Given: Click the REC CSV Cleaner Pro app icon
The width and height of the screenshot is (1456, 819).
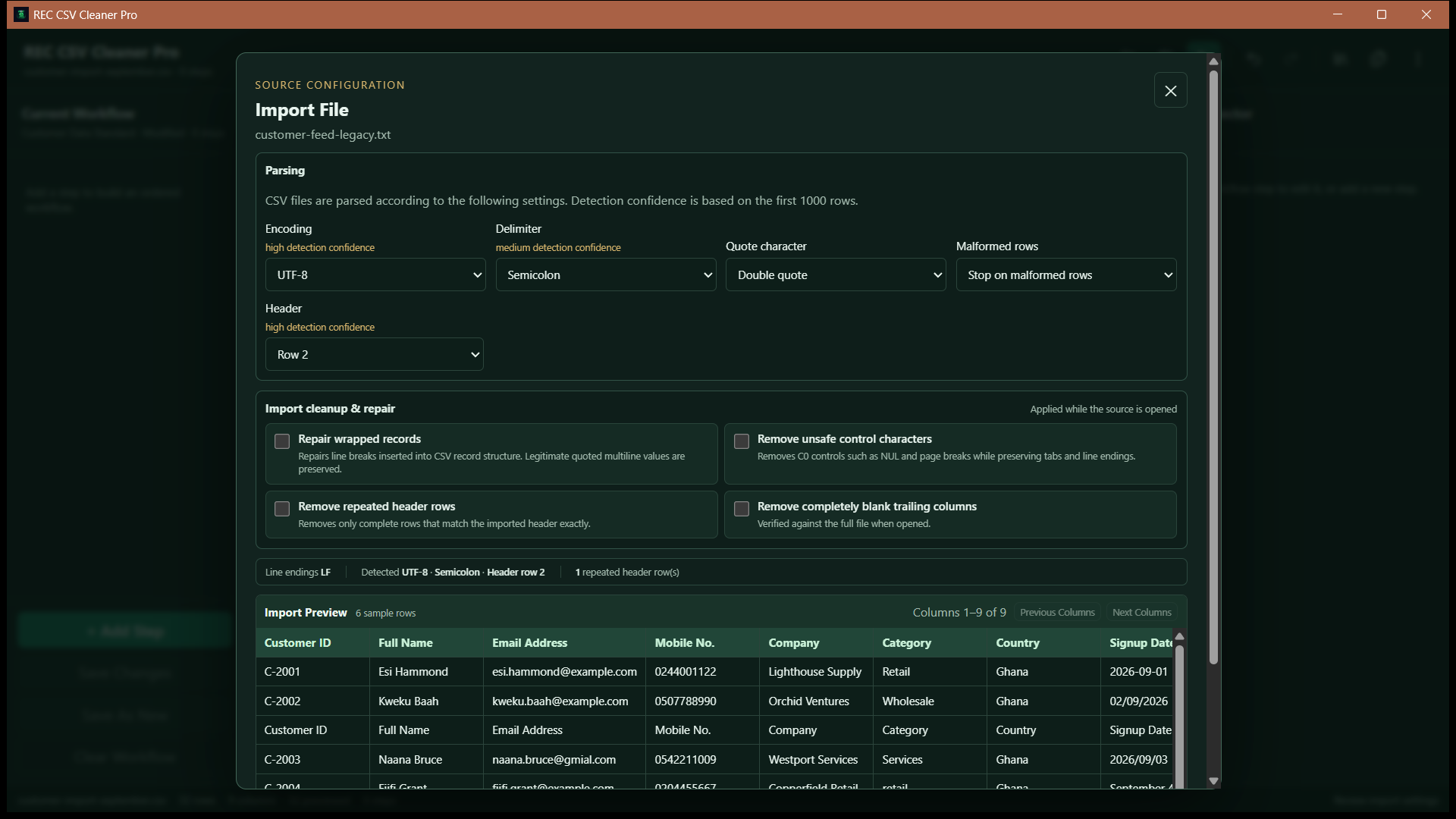Looking at the screenshot, I should [21, 14].
